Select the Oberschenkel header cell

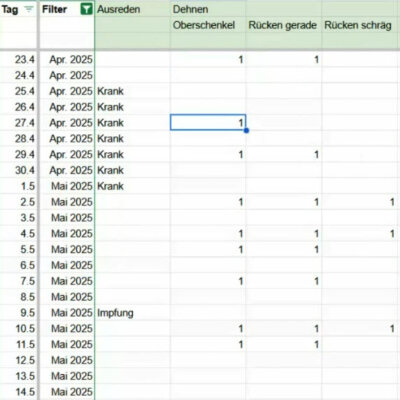[208, 25]
